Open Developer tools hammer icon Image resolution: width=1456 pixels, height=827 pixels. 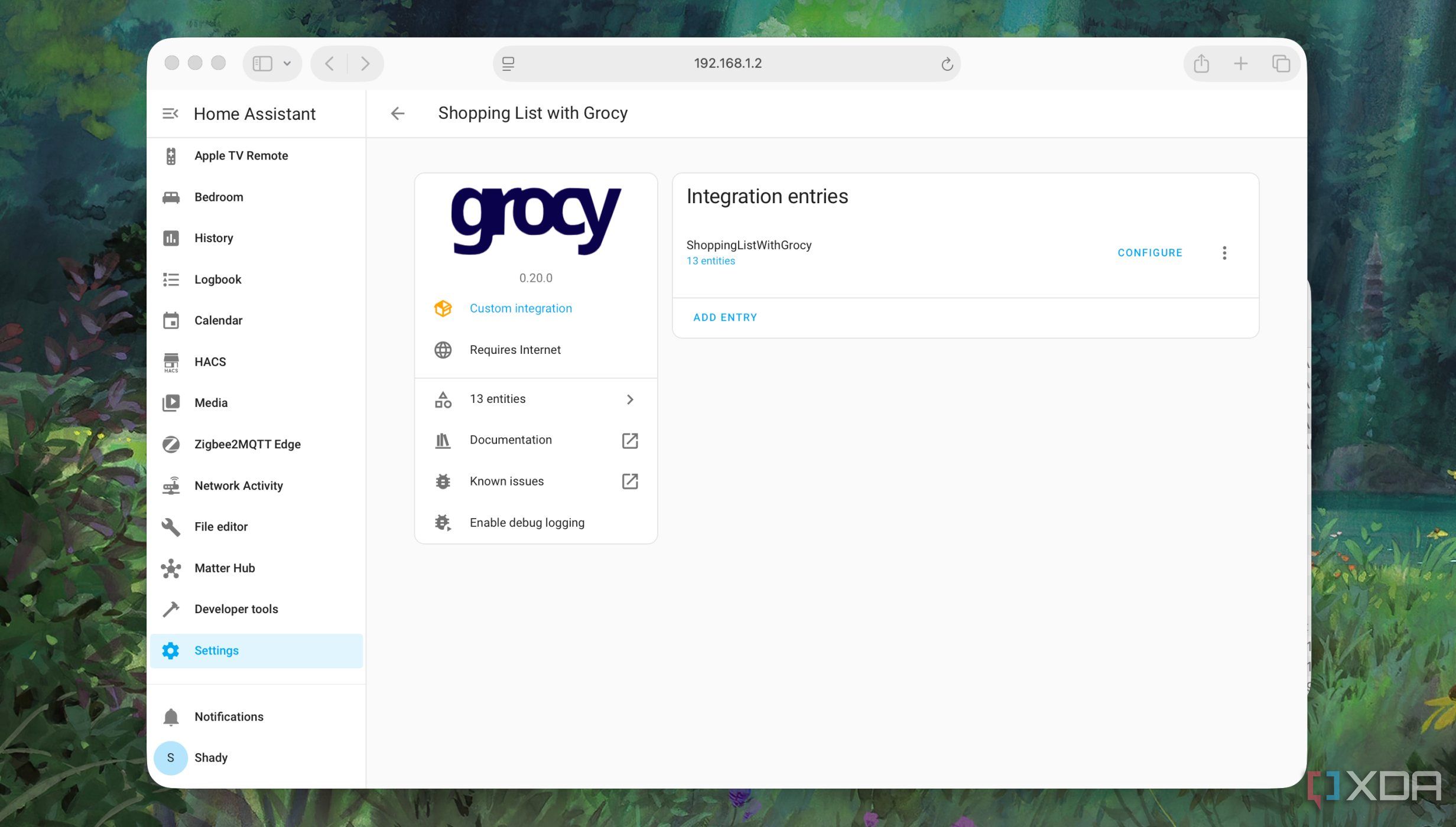pos(171,609)
